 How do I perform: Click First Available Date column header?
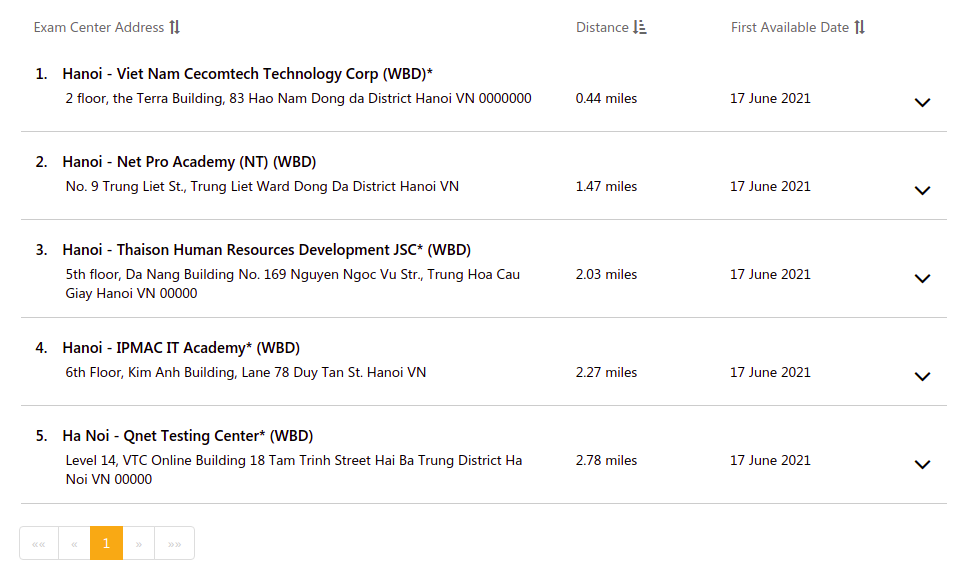pos(789,28)
